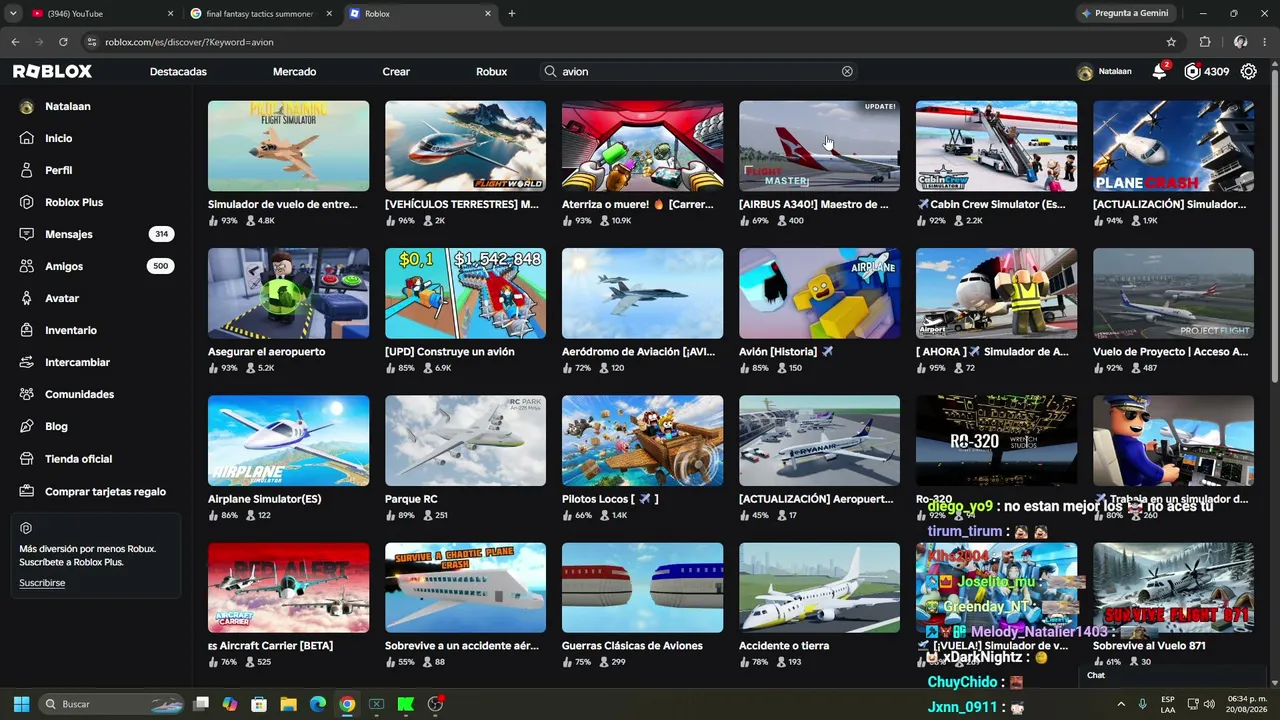Image resolution: width=1280 pixels, height=720 pixels.
Task: Open Comunidades in the sidebar
Action: click(79, 394)
